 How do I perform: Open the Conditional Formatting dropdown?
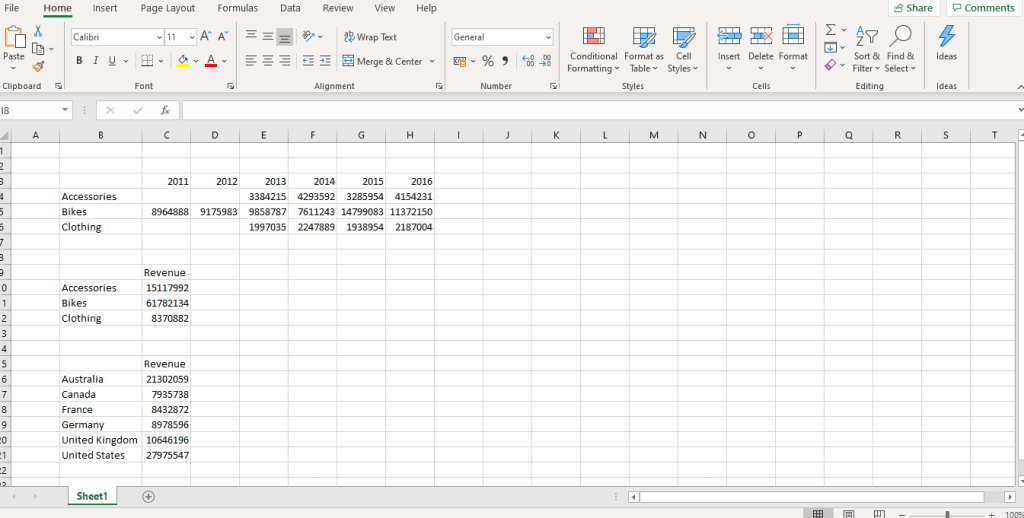click(593, 48)
